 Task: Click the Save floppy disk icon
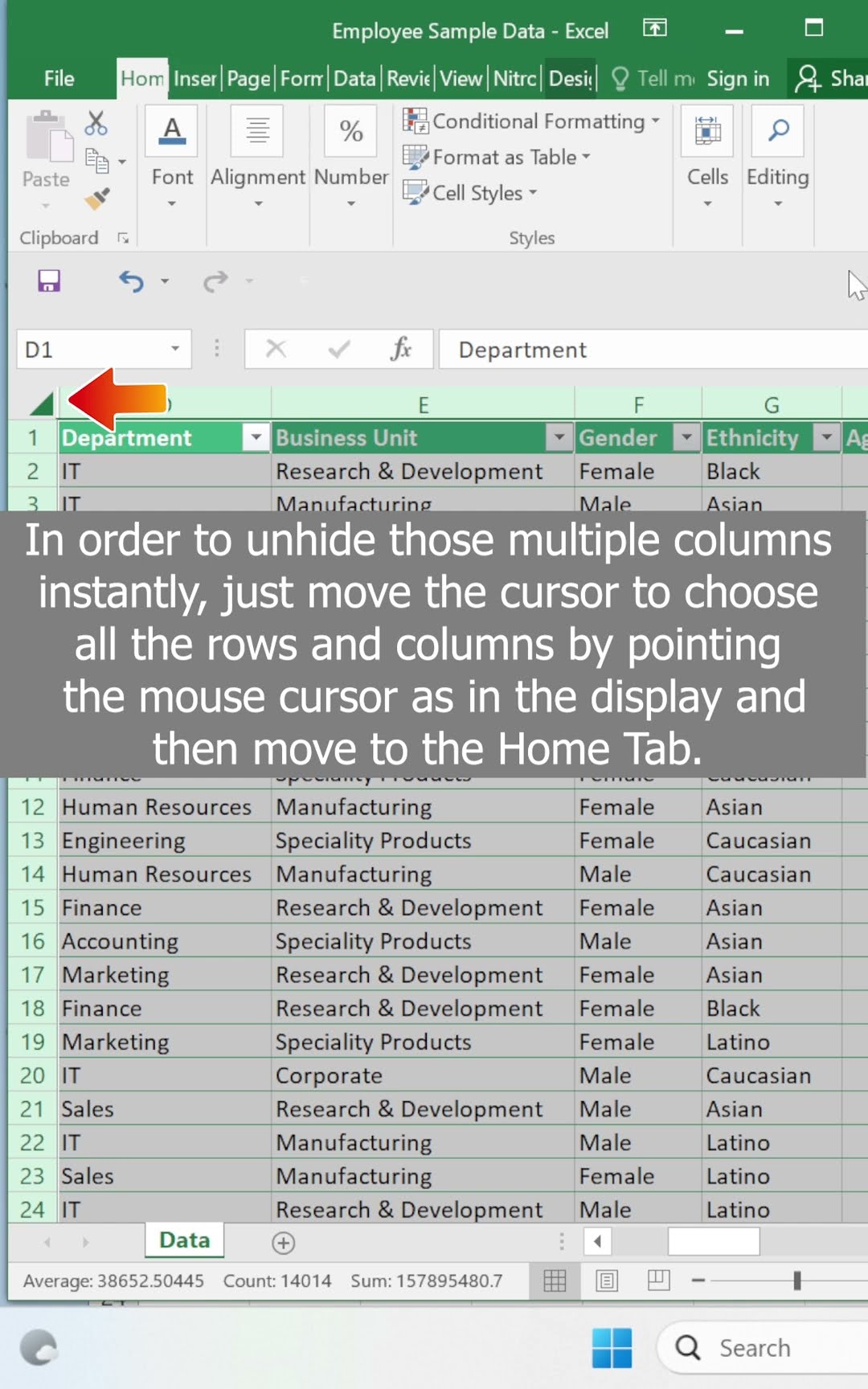pos(49,281)
